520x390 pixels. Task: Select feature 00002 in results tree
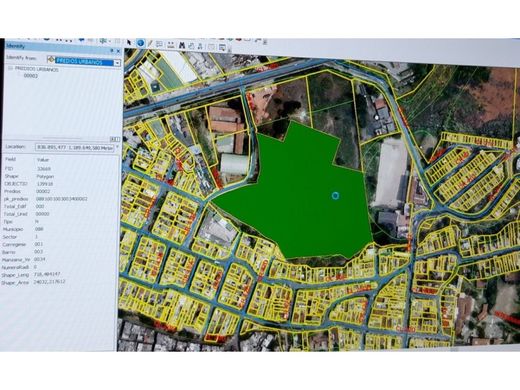click(x=31, y=76)
